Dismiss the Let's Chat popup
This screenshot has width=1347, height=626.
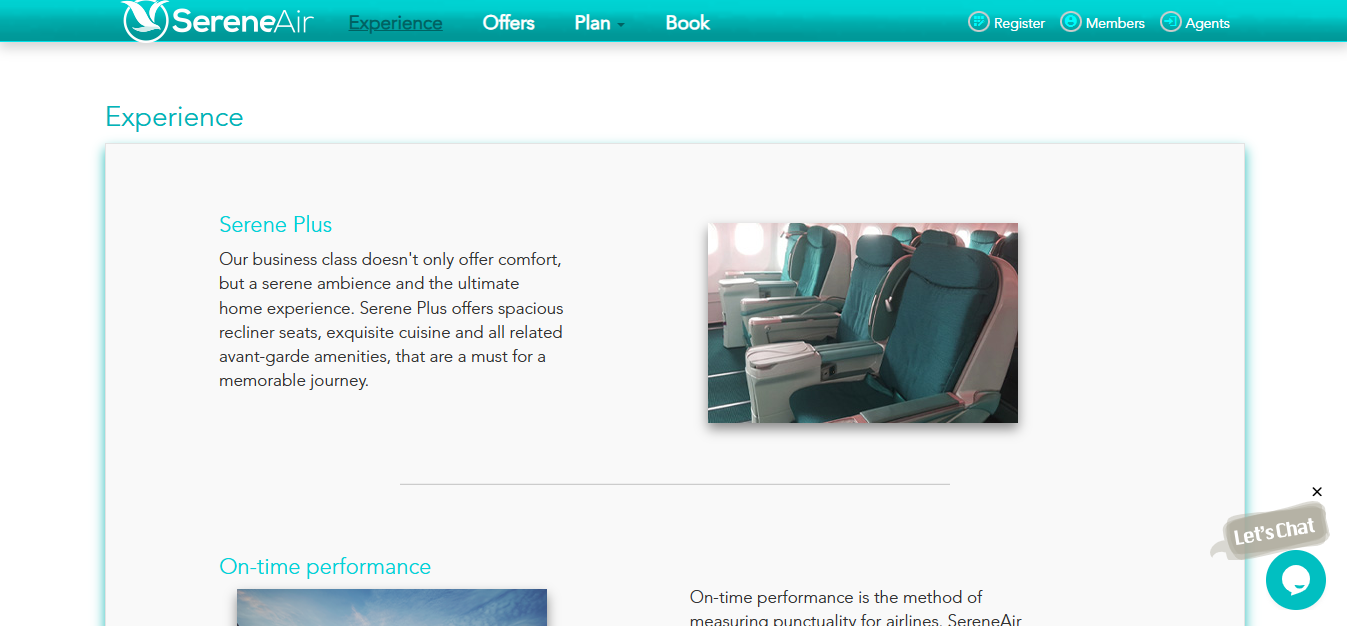[1317, 492]
